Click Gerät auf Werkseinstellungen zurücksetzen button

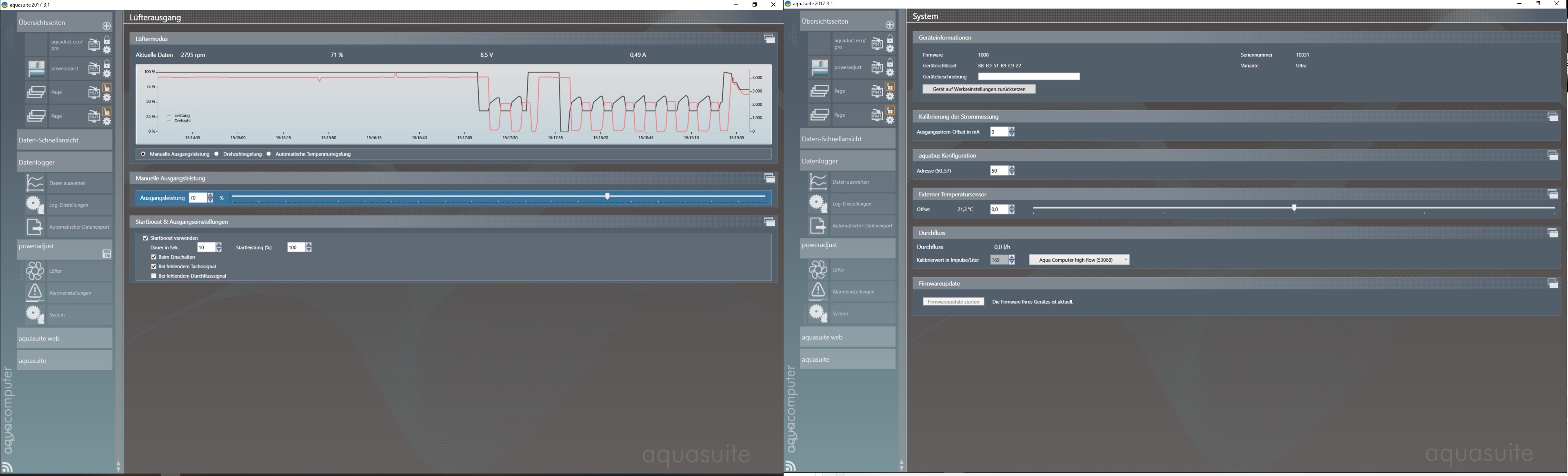tap(978, 89)
